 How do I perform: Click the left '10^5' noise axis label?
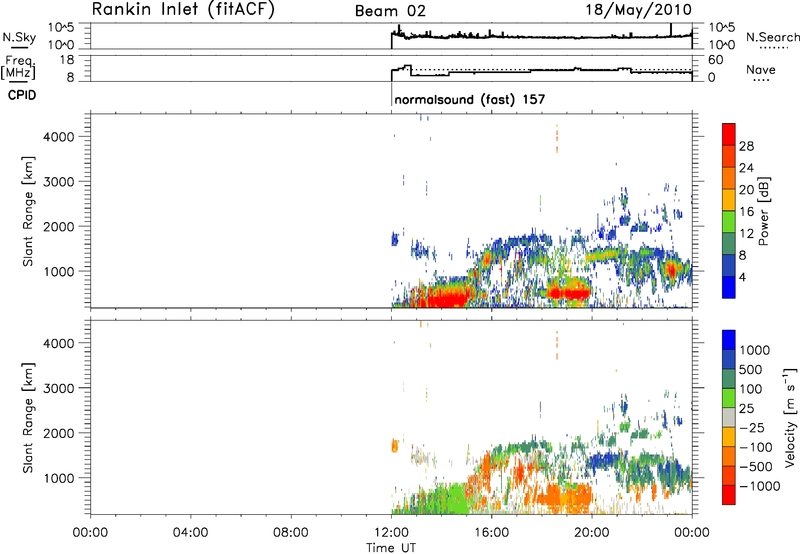point(61,27)
